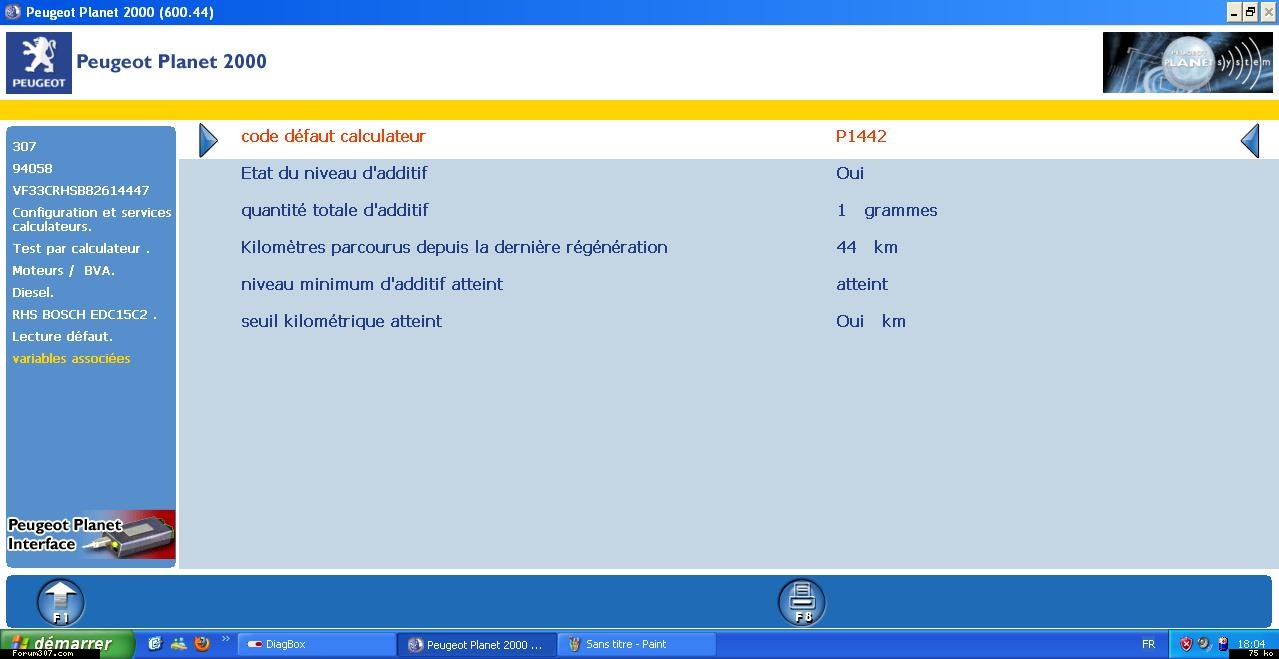
Task: Click 'Test par calculateur' in sidebar
Action: (81, 249)
